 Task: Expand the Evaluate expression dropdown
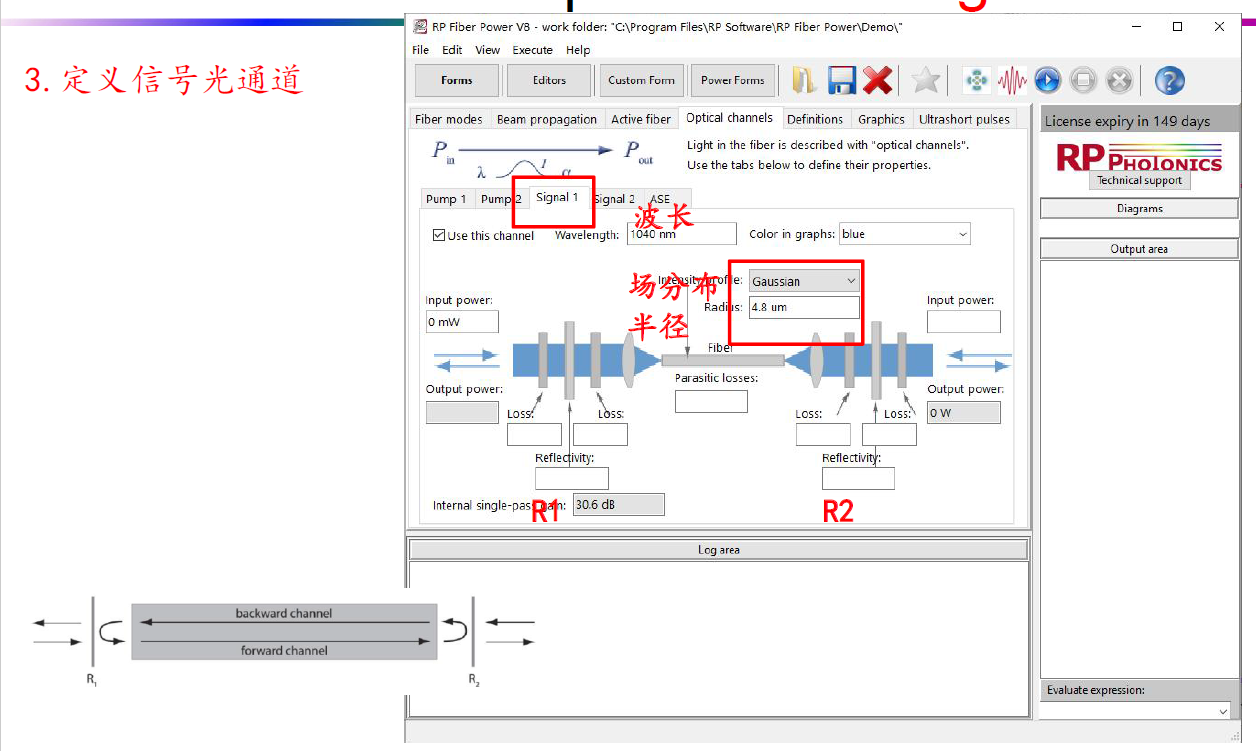[1223, 711]
